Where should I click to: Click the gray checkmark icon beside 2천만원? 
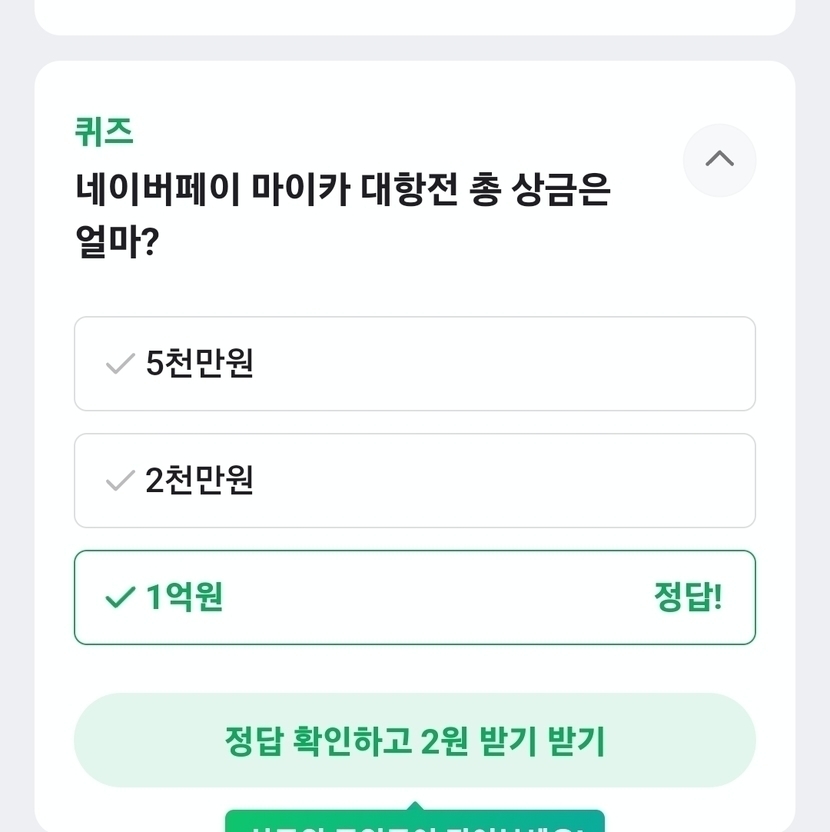[x=119, y=481]
